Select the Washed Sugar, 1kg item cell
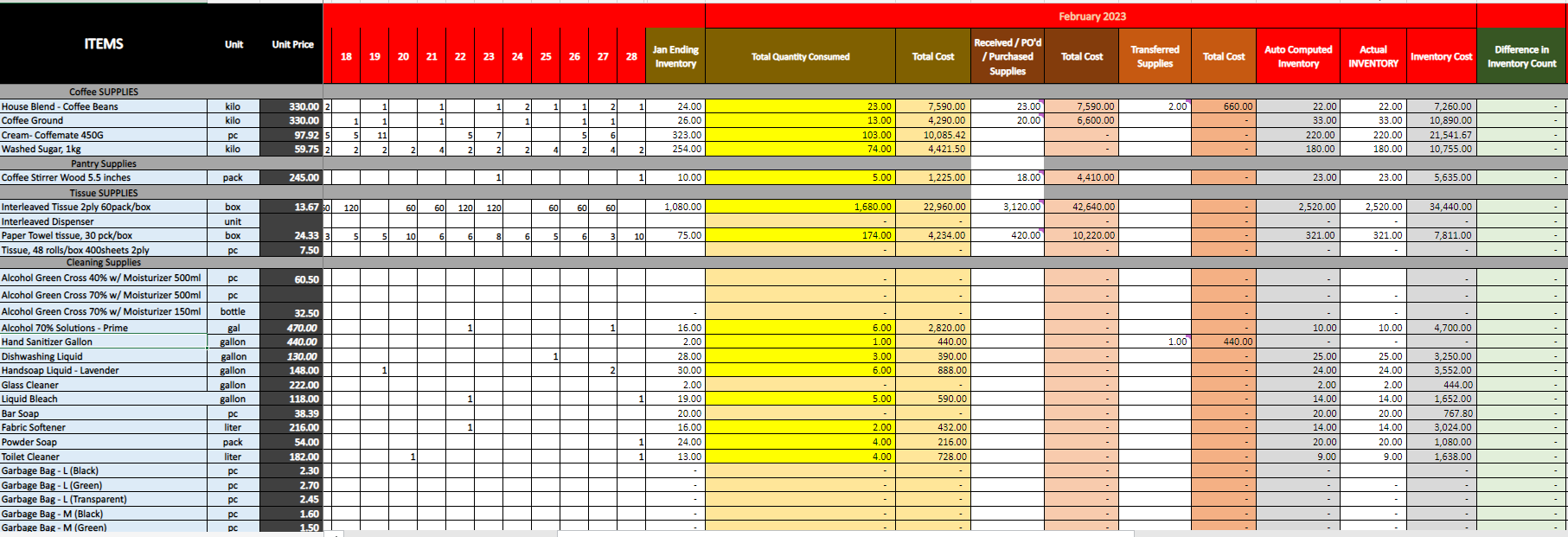Screen dimensions: 1568x537 pyautogui.click(x=104, y=149)
